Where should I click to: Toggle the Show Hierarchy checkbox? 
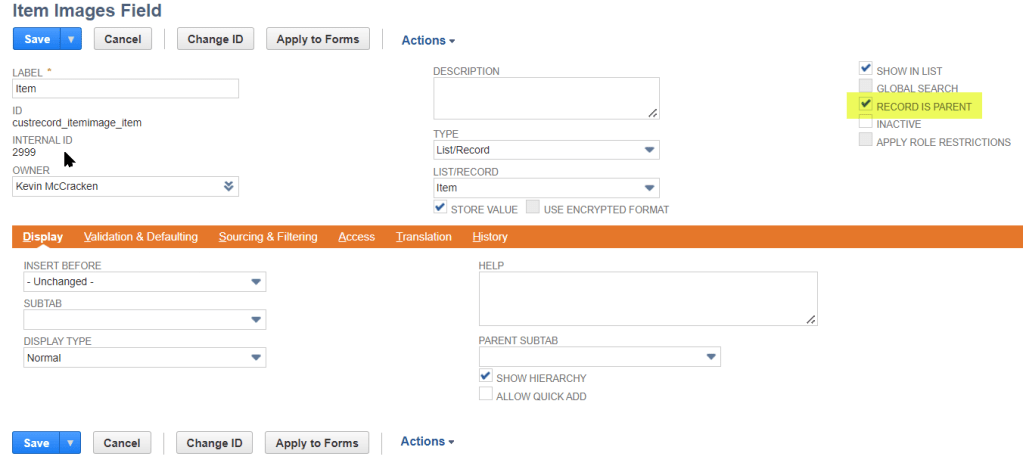[486, 376]
